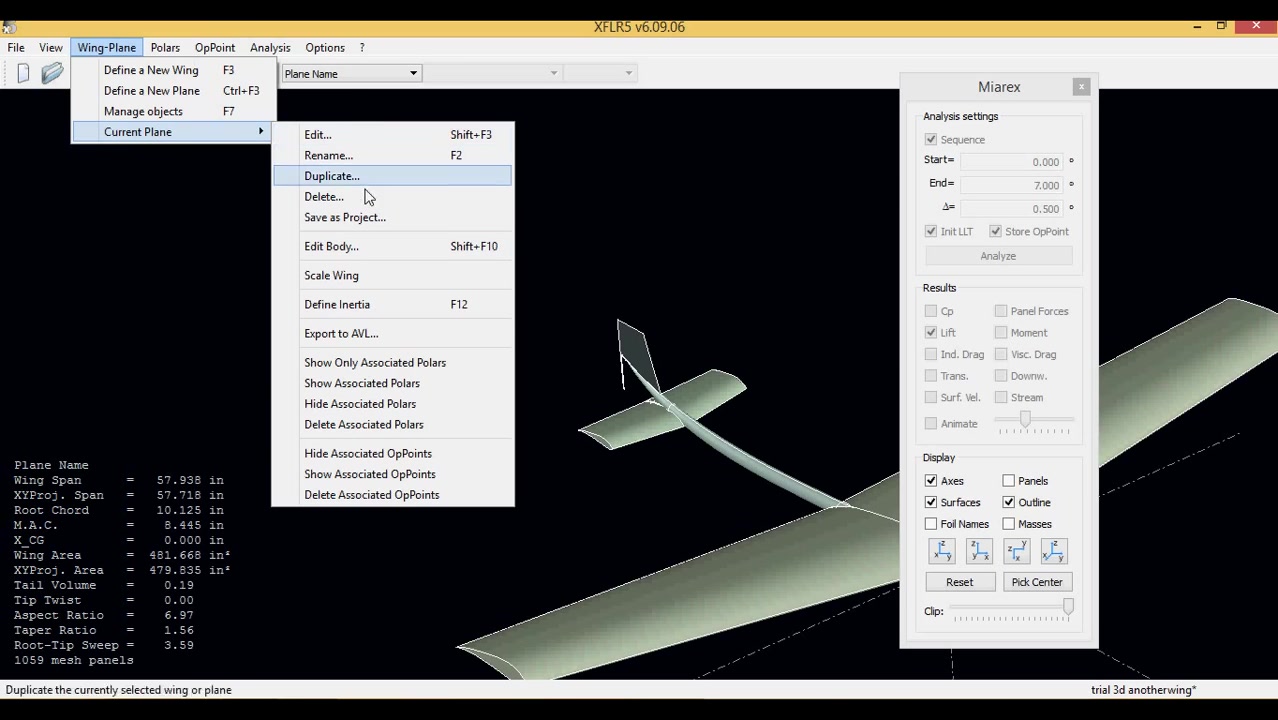
Task: Click the End value input field
Action: 1011,185
